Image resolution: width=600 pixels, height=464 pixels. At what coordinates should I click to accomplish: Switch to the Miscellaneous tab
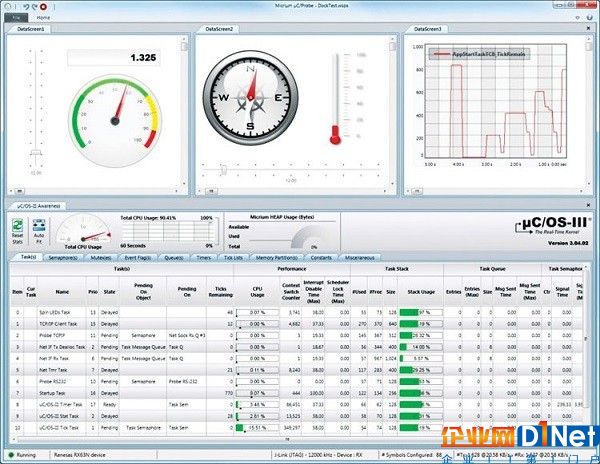pyautogui.click(x=360, y=258)
